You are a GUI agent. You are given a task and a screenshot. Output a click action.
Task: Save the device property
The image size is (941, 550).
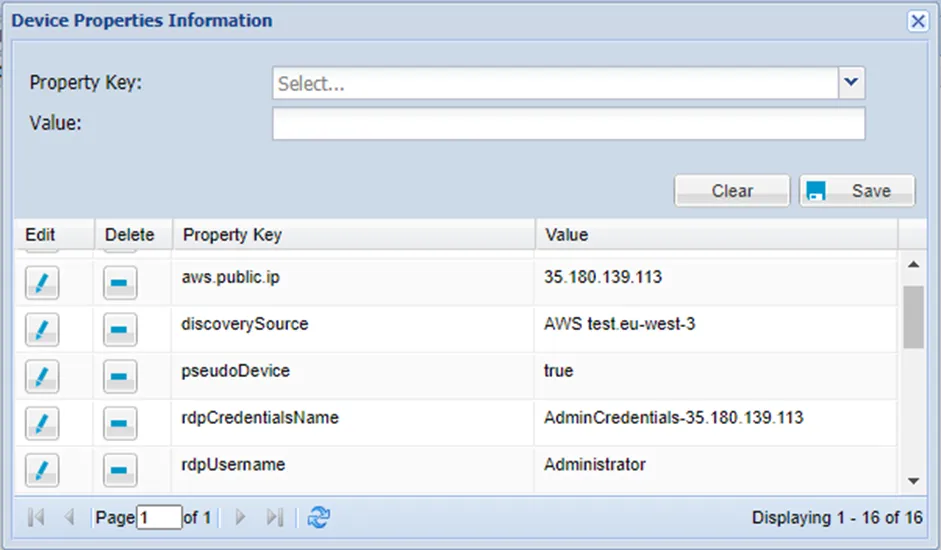[857, 191]
